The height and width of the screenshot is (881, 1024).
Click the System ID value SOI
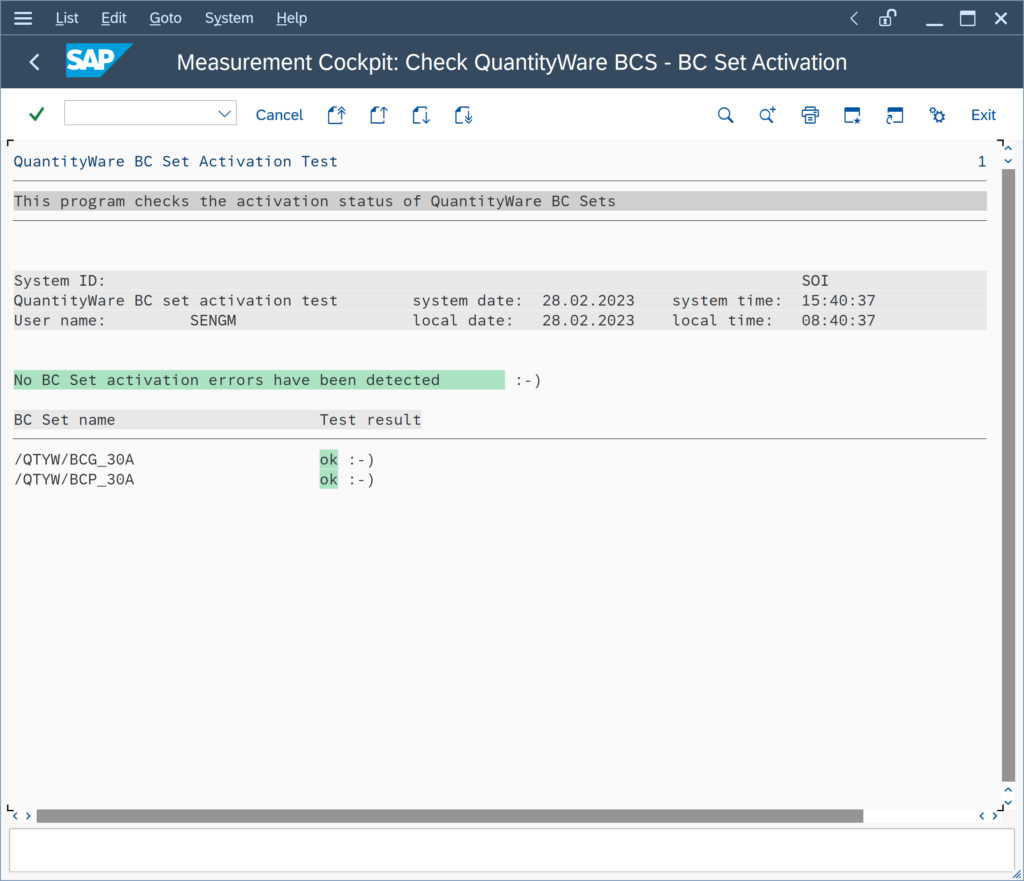pos(815,281)
